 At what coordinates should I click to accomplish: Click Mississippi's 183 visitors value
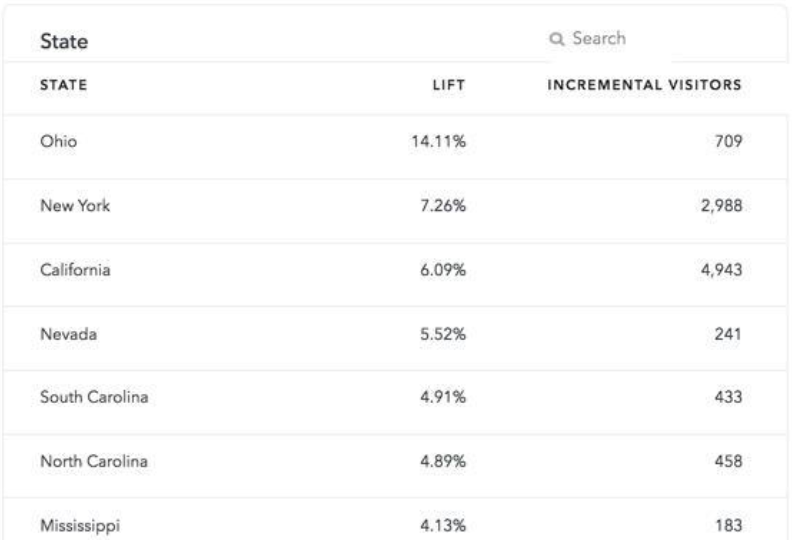point(729,525)
